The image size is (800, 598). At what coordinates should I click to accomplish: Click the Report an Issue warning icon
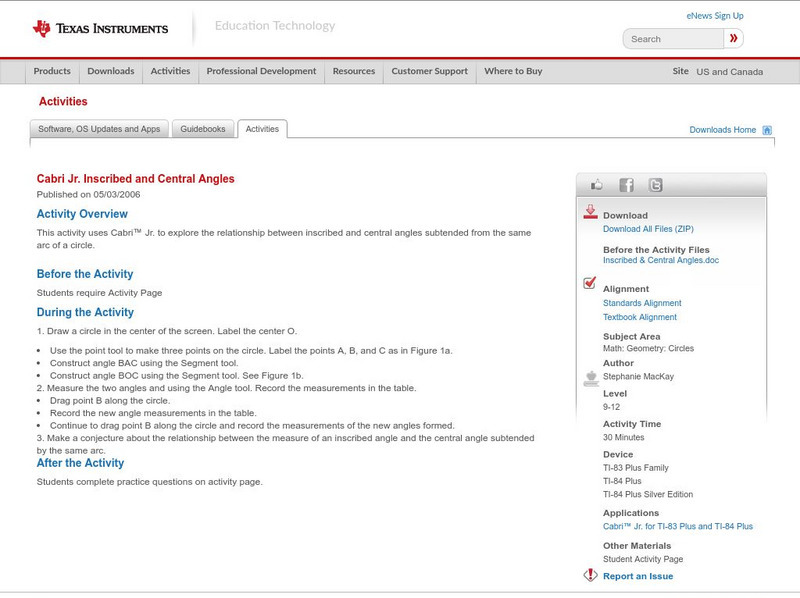[590, 575]
